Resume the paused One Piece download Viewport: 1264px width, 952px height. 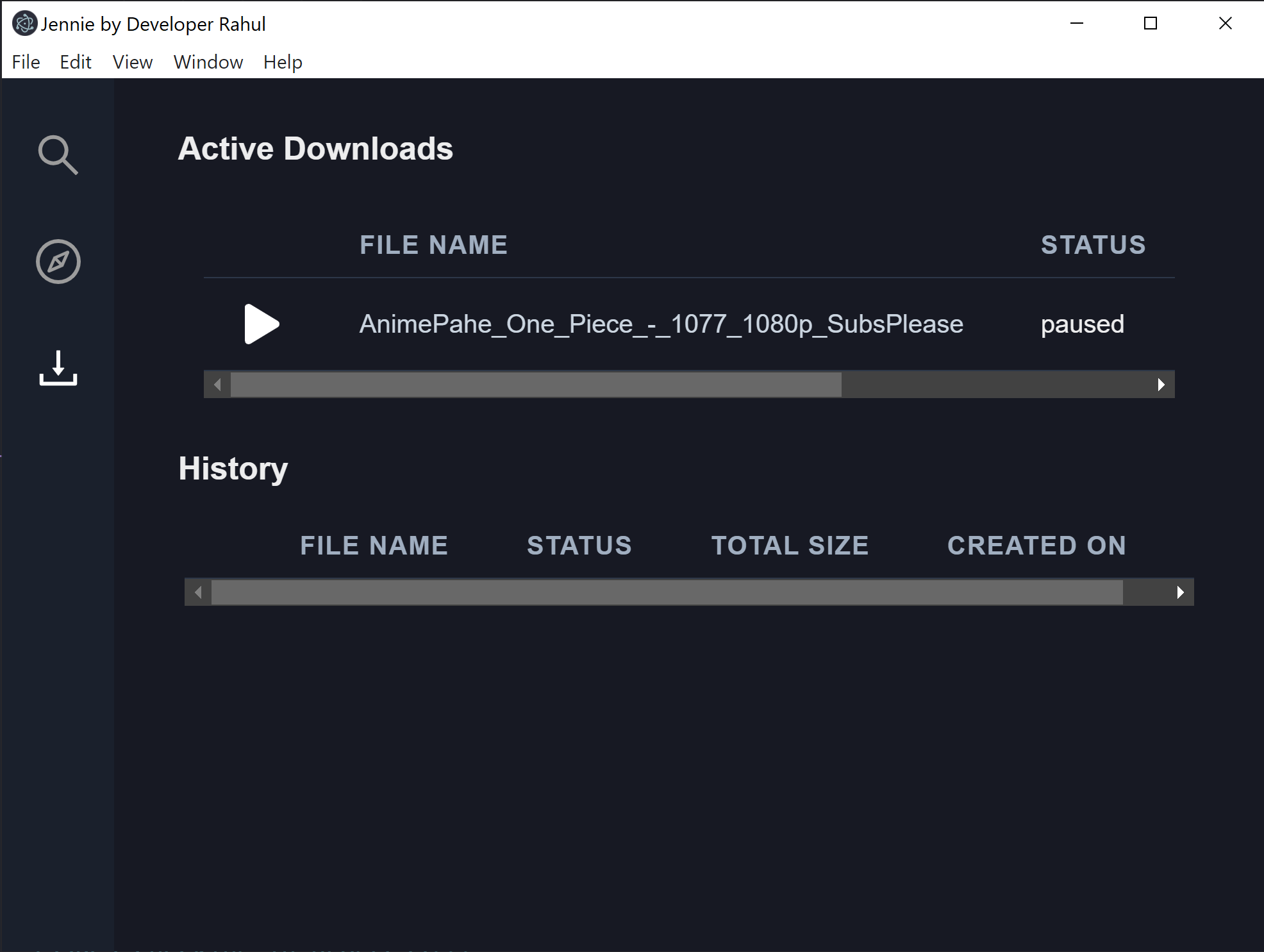pos(262,324)
